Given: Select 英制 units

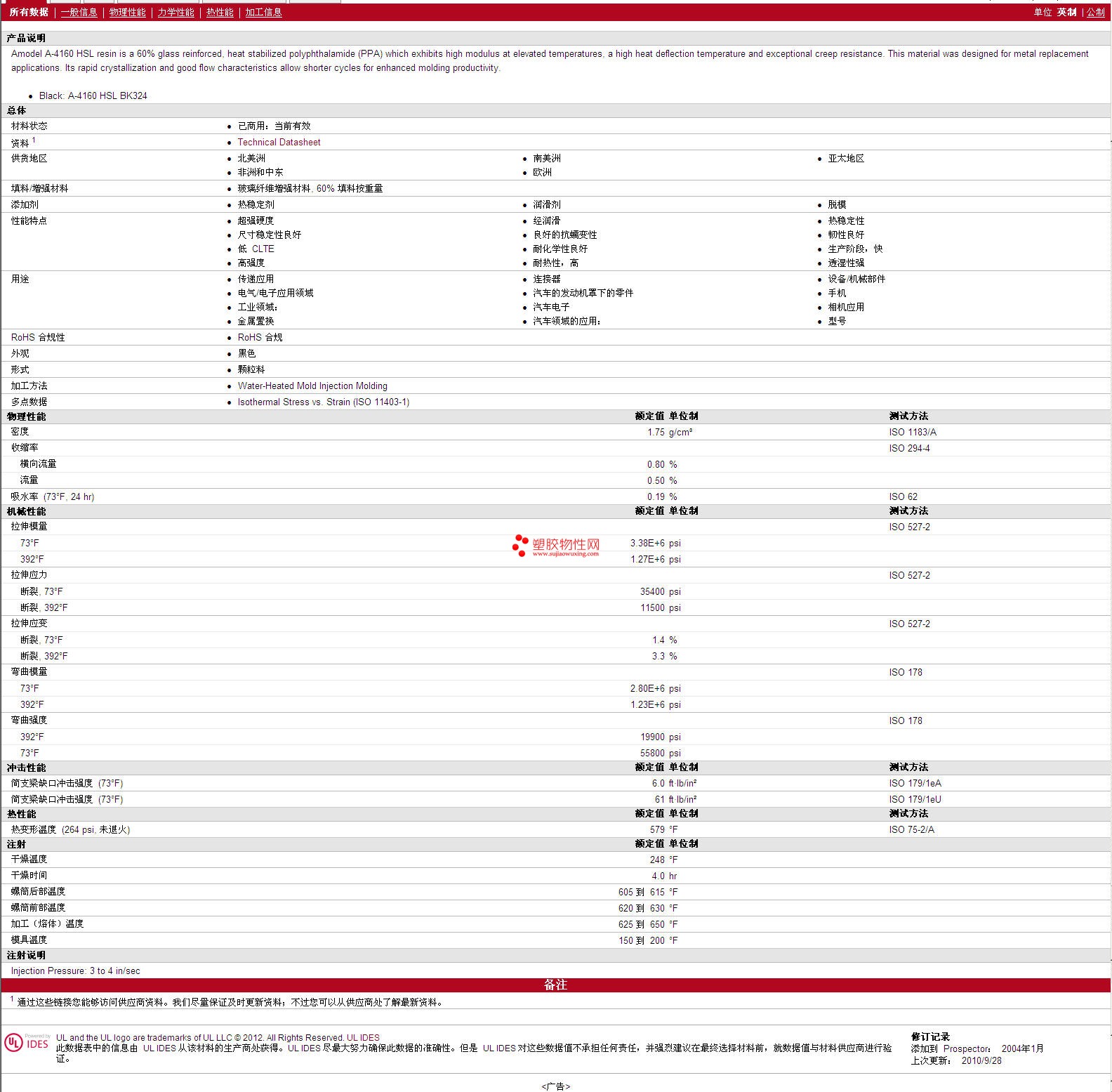Looking at the screenshot, I should 1067,12.
